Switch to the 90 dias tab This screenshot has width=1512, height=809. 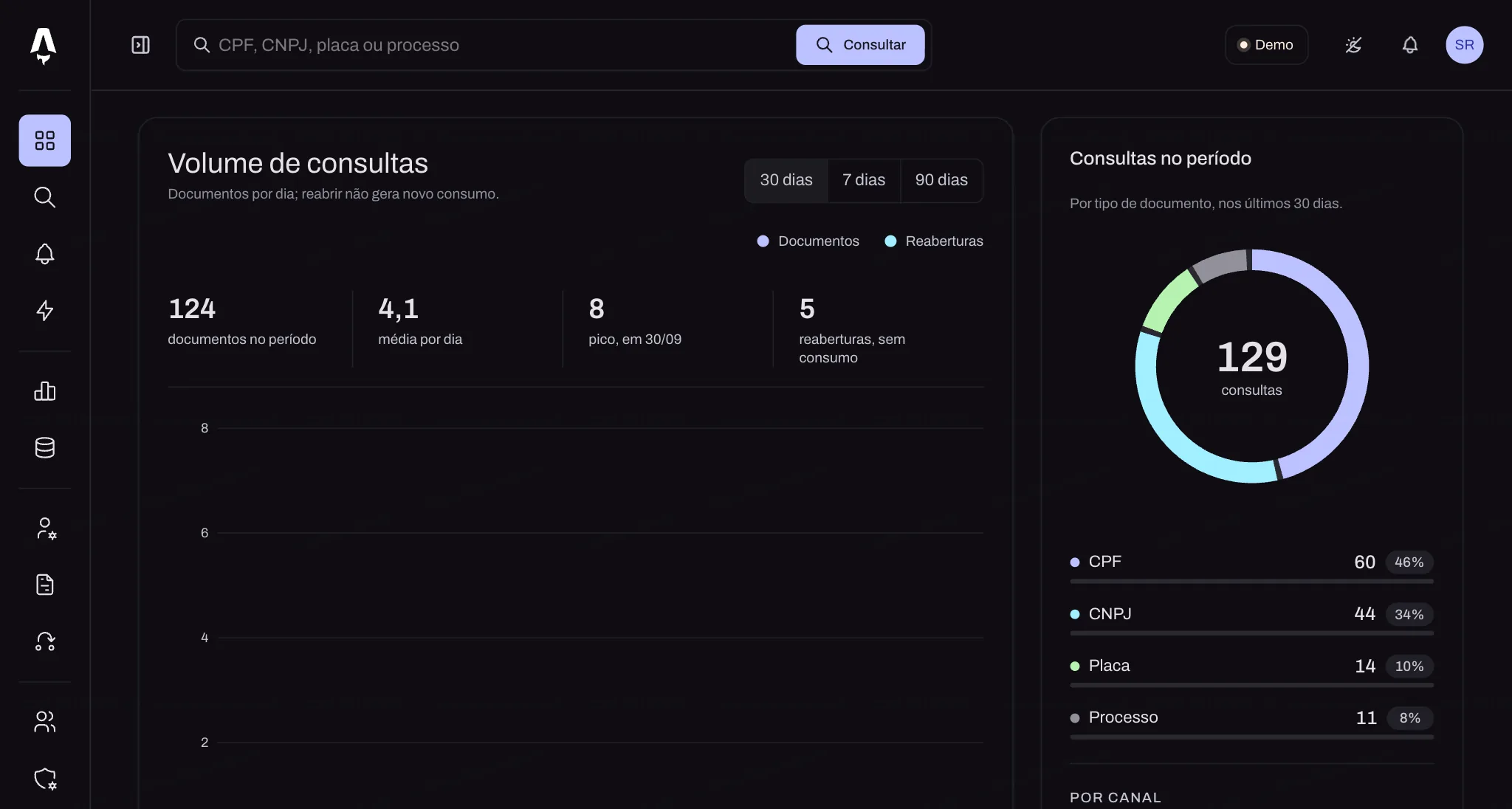click(941, 180)
